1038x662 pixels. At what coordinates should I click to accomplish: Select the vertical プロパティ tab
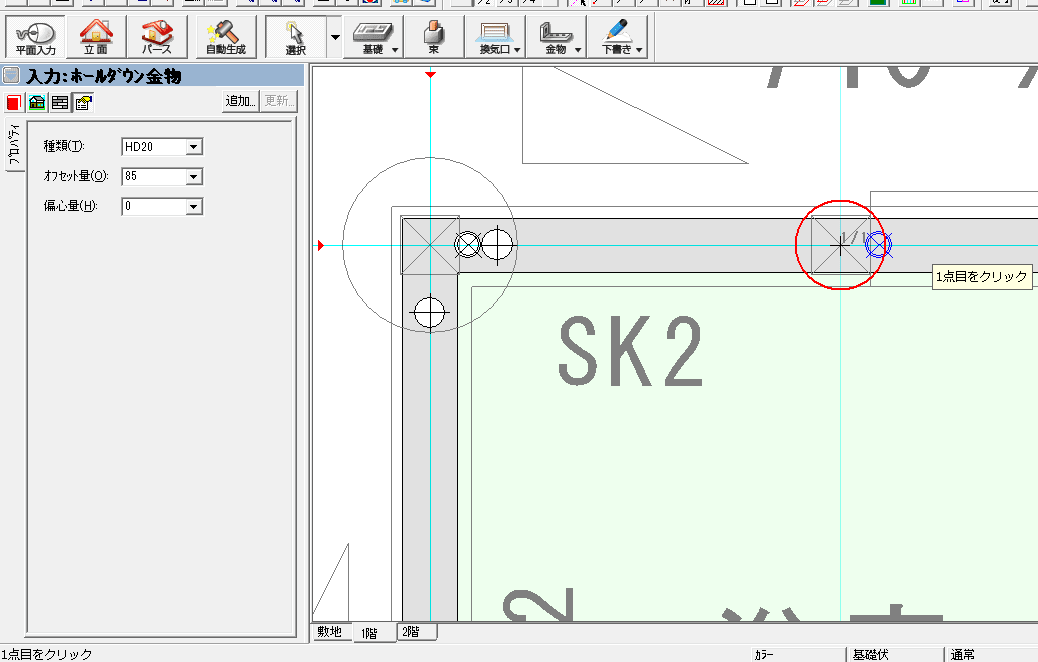pyautogui.click(x=15, y=145)
